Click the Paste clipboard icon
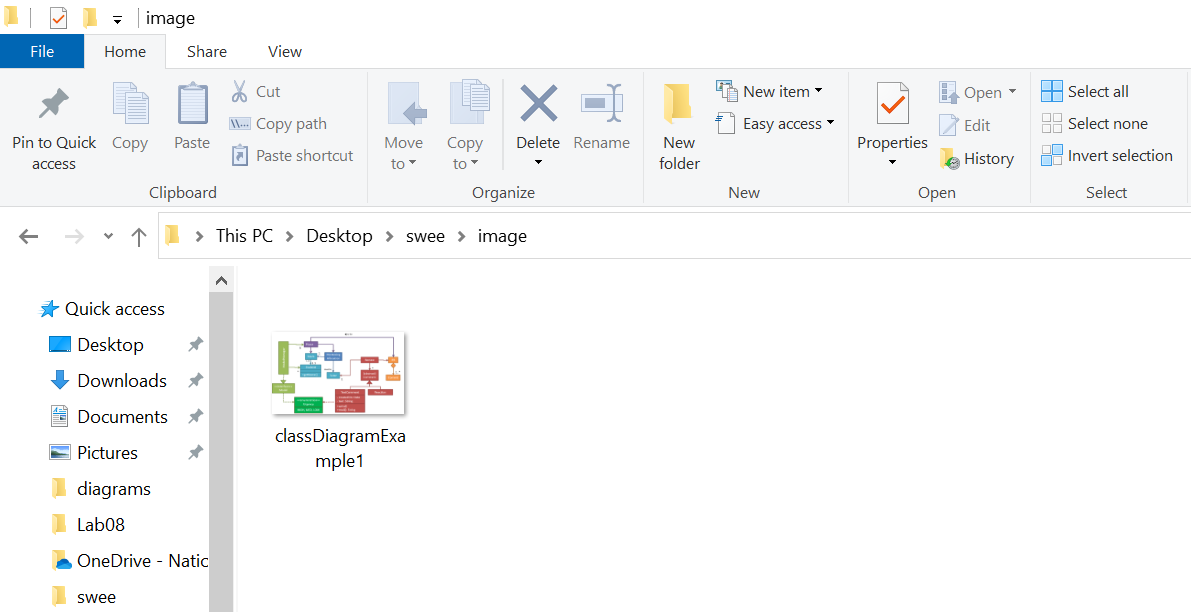The width and height of the screenshot is (1191, 612). click(192, 104)
